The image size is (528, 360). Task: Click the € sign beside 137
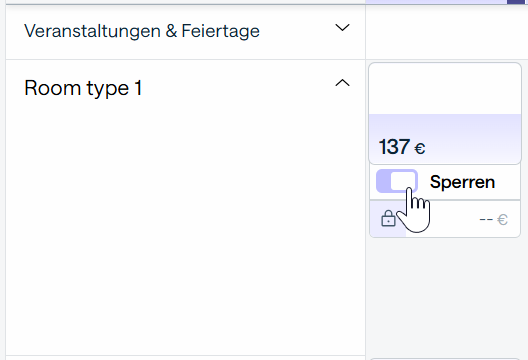(x=420, y=149)
